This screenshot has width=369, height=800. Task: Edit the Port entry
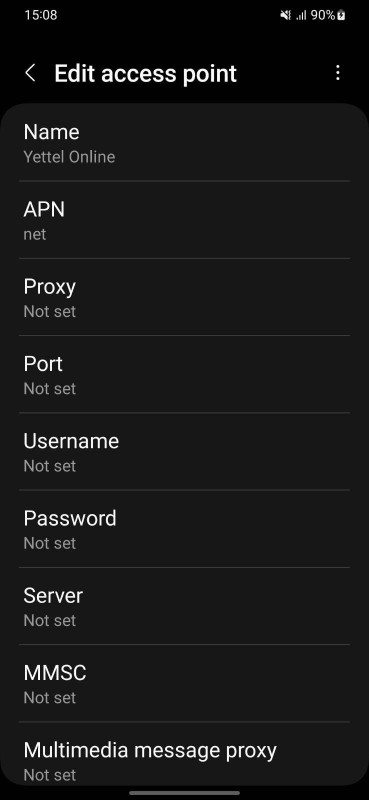coord(184,374)
